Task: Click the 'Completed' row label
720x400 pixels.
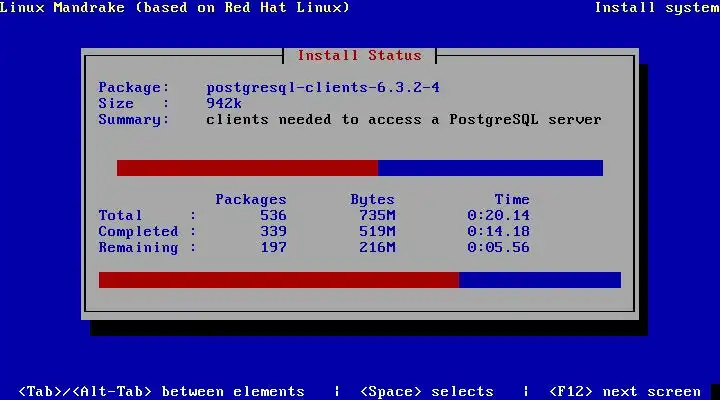Action: (138, 231)
